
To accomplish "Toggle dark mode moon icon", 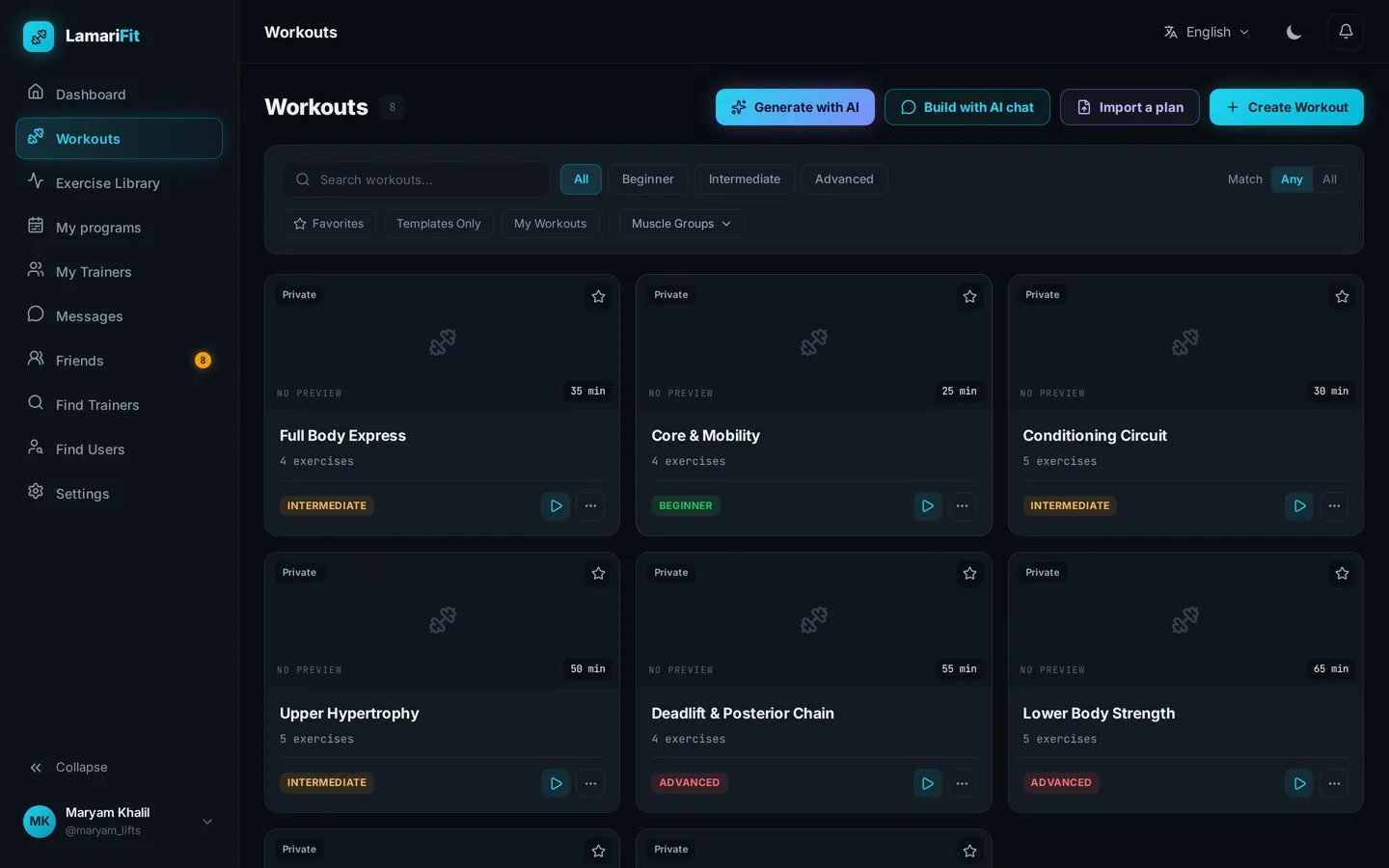I will point(1294,32).
